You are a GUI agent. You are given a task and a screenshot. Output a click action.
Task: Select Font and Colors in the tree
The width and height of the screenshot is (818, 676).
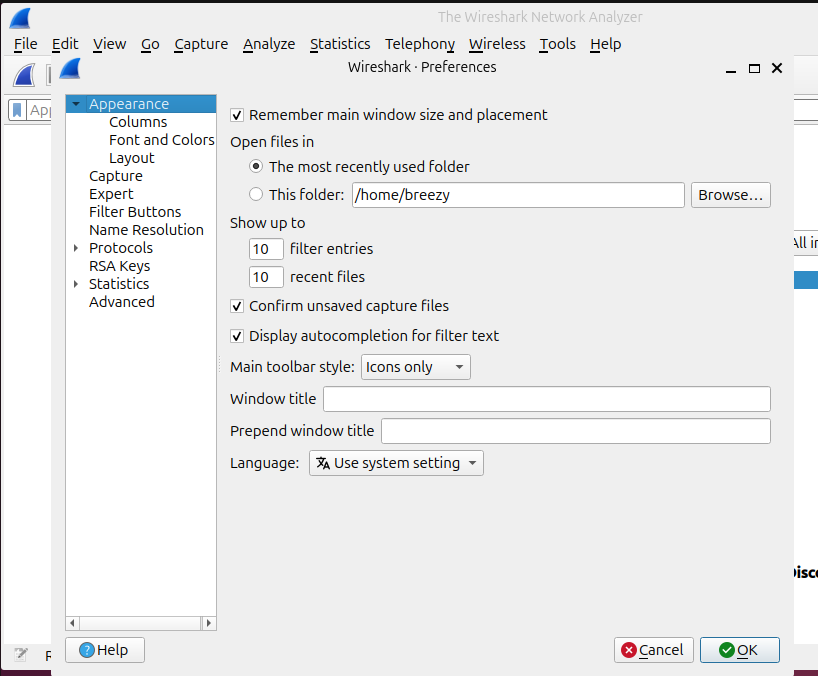pyautogui.click(x=162, y=140)
